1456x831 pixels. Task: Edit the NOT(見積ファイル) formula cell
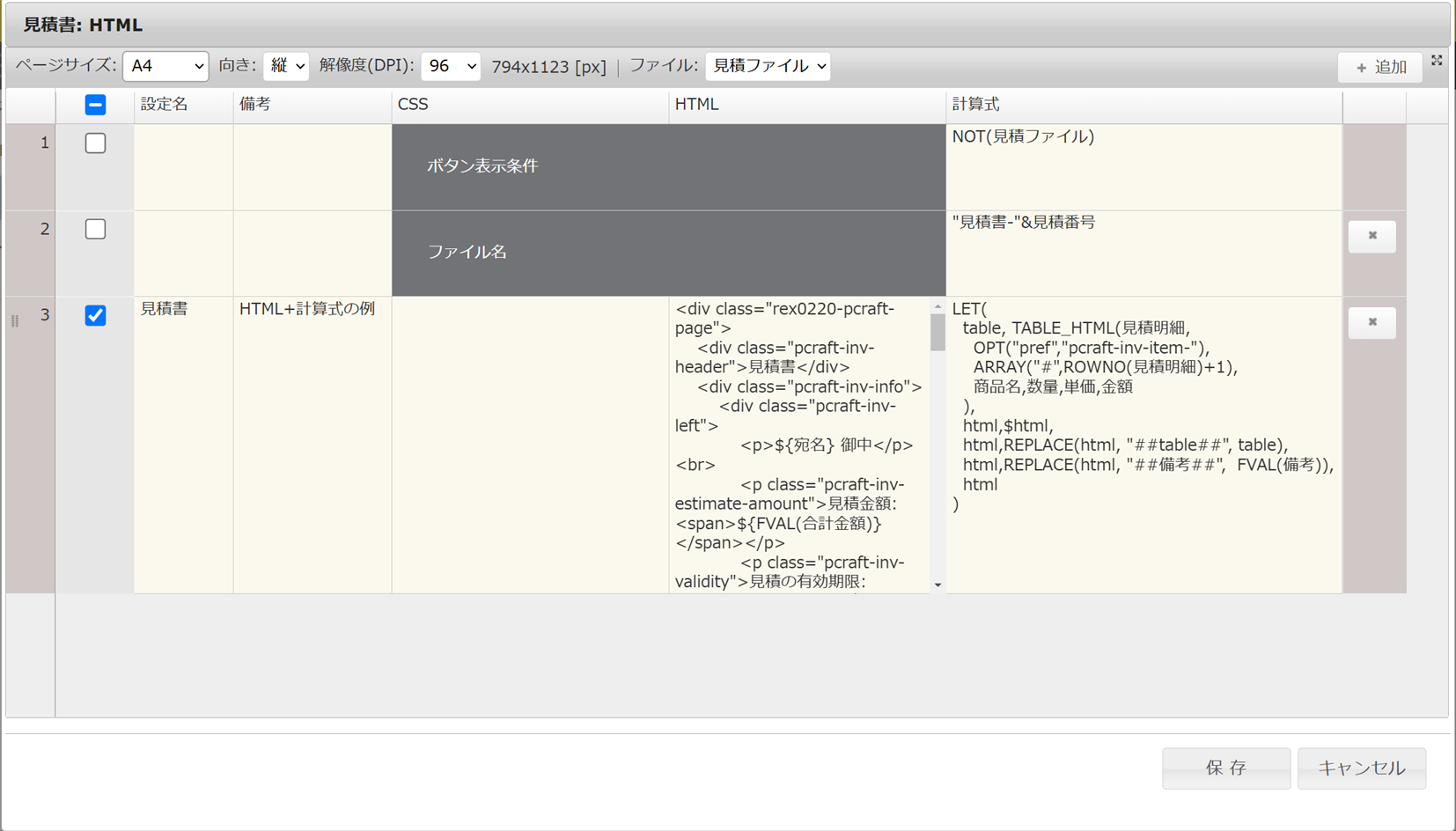coord(1144,167)
